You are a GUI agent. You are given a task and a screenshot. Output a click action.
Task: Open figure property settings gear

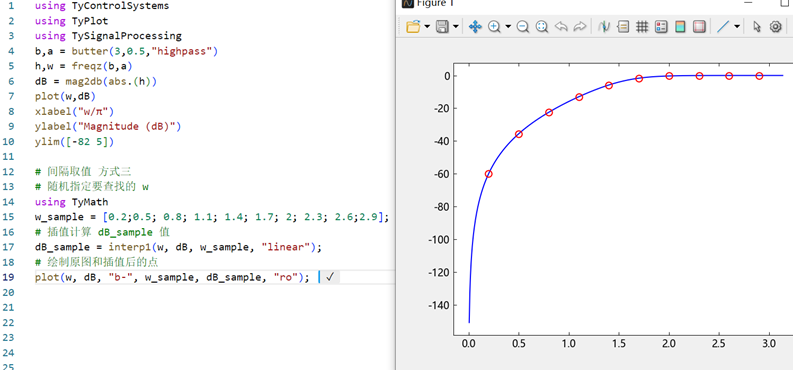pyautogui.click(x=776, y=27)
